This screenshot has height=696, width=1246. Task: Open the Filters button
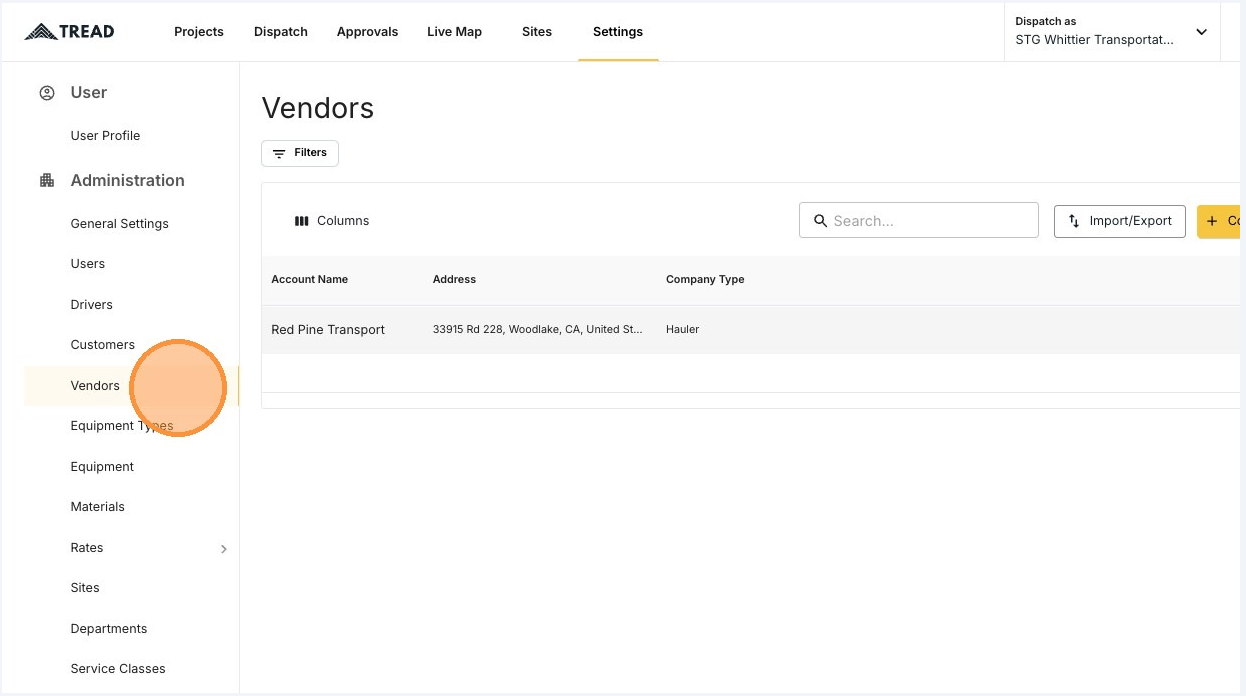(x=300, y=153)
